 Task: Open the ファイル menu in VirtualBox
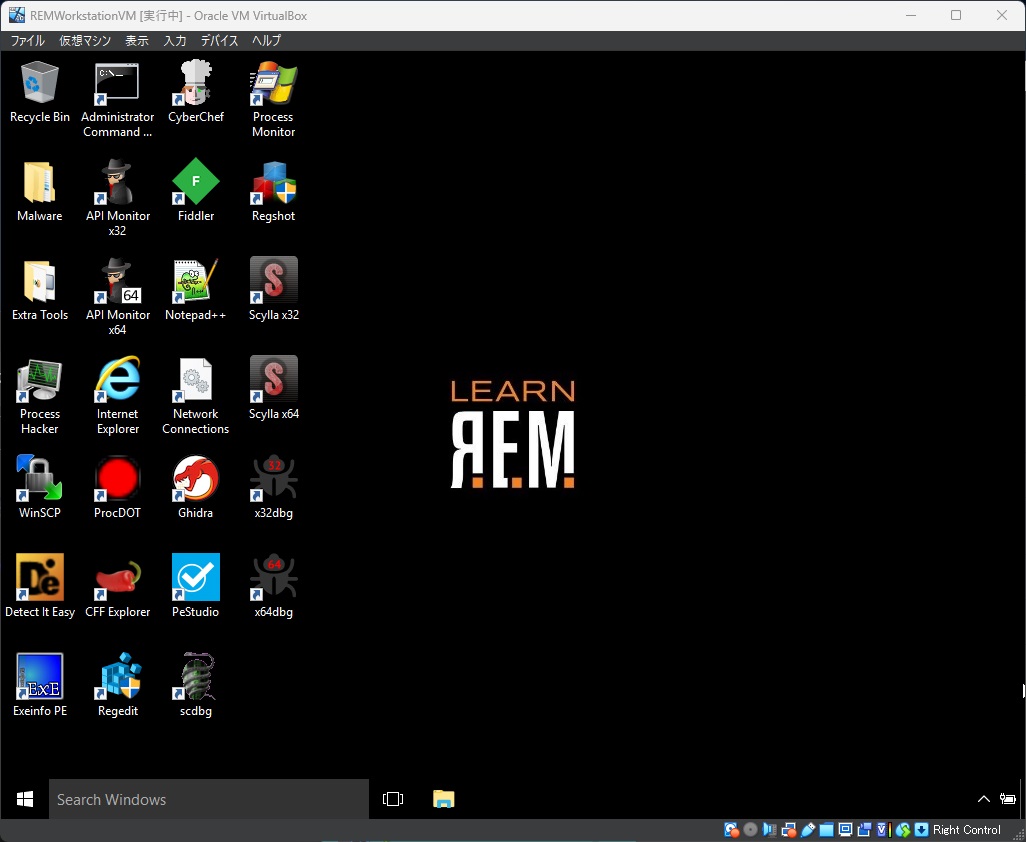[x=27, y=41]
